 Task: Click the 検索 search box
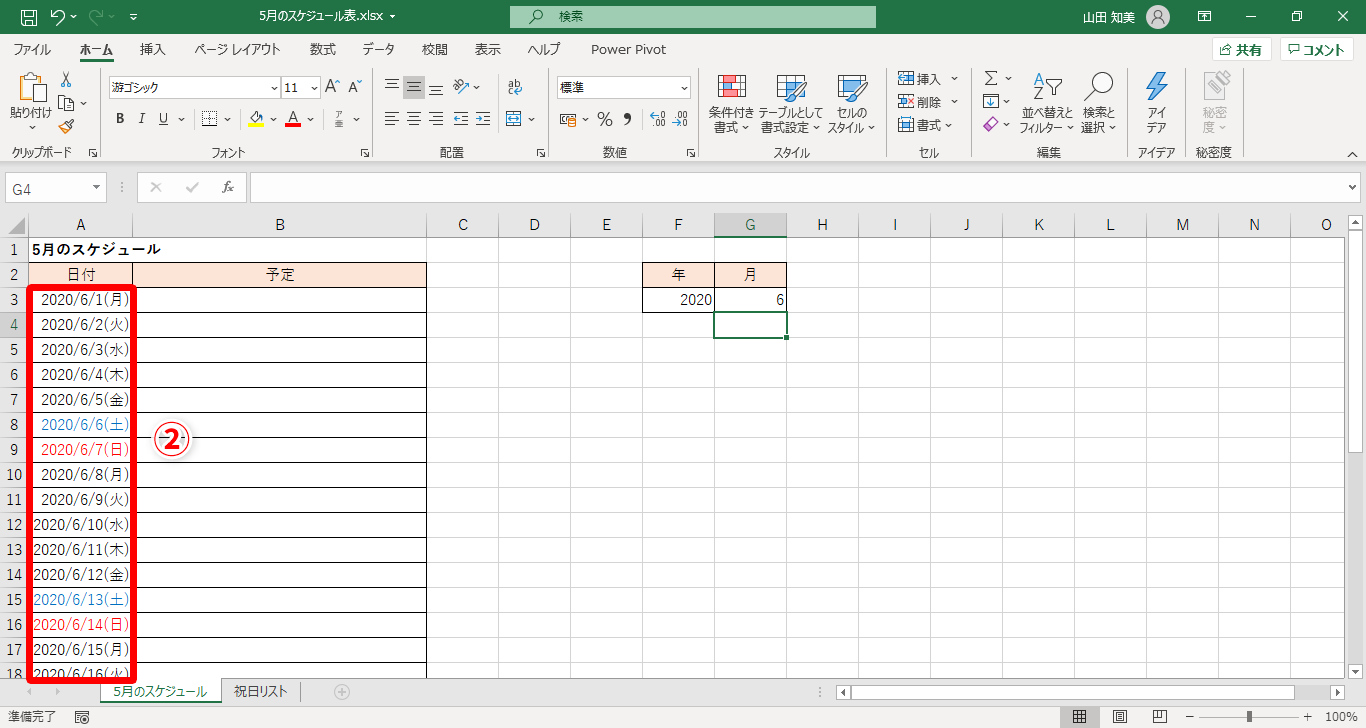692,17
